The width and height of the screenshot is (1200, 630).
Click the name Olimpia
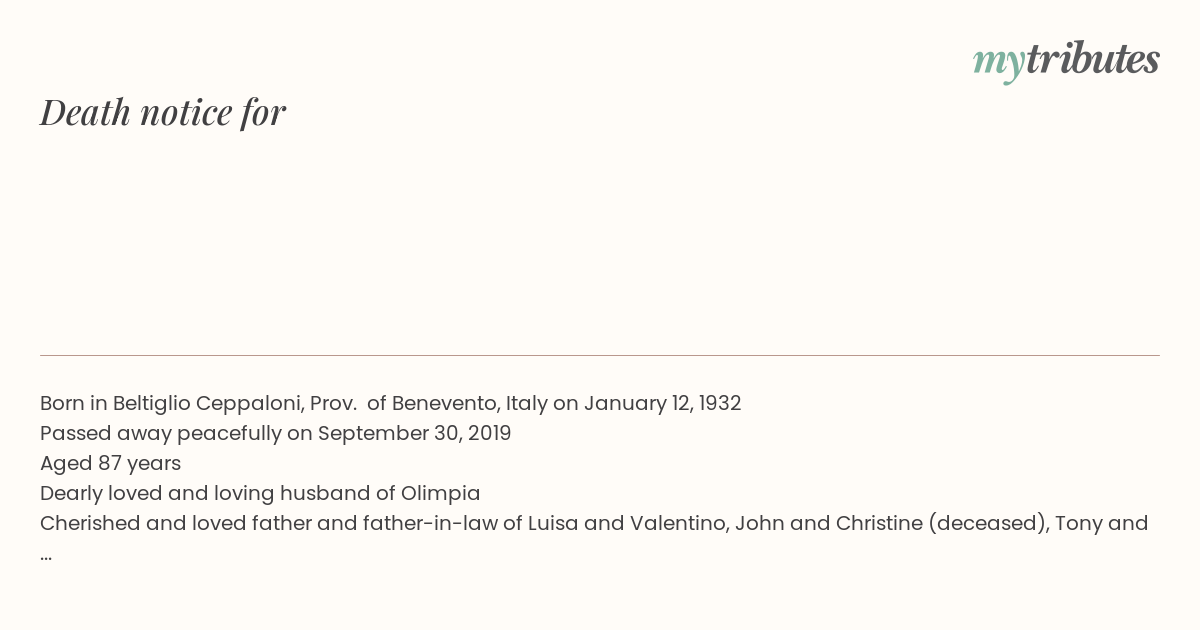coord(440,493)
